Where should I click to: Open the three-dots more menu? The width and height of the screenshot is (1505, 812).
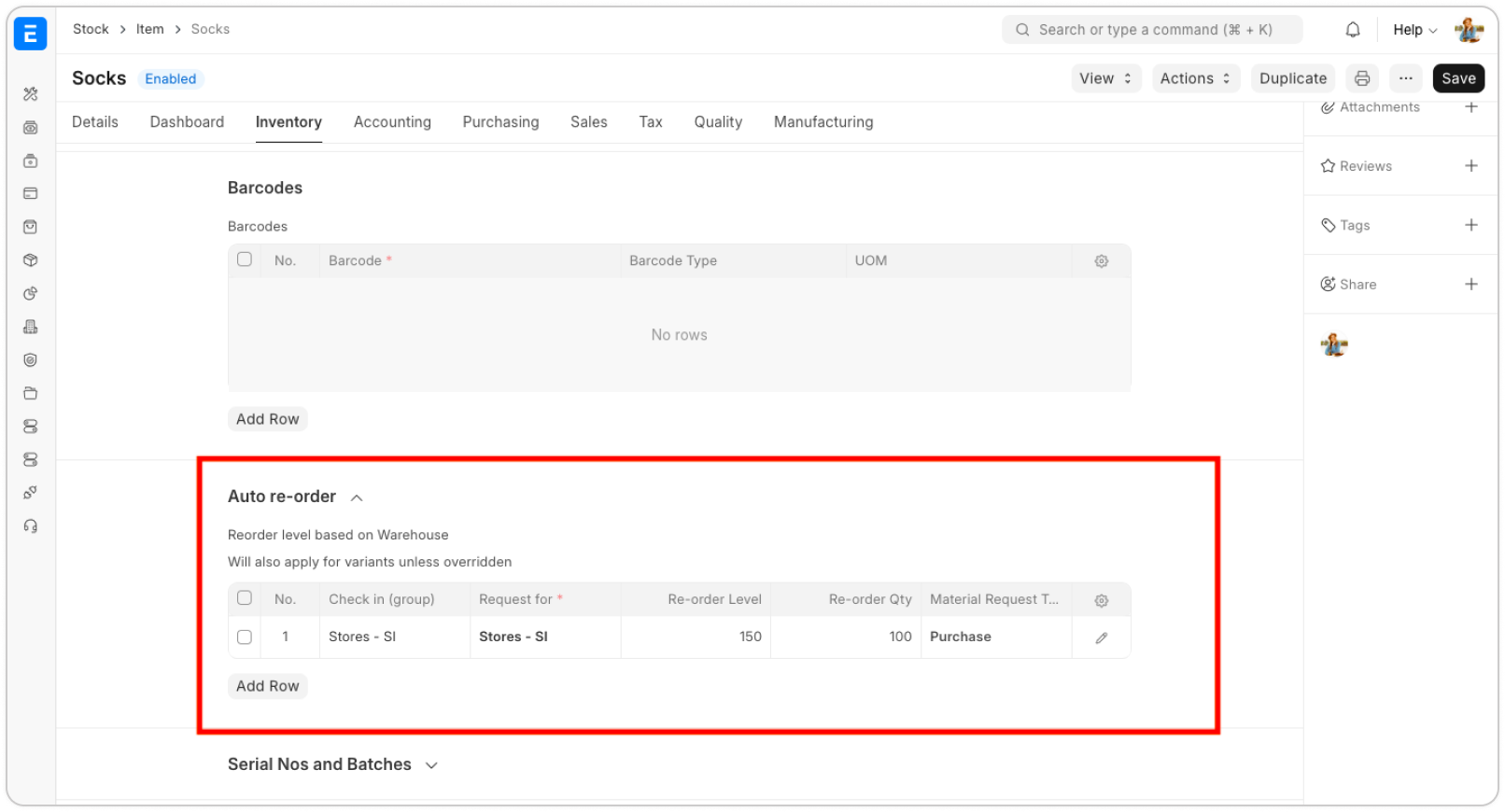(1406, 78)
